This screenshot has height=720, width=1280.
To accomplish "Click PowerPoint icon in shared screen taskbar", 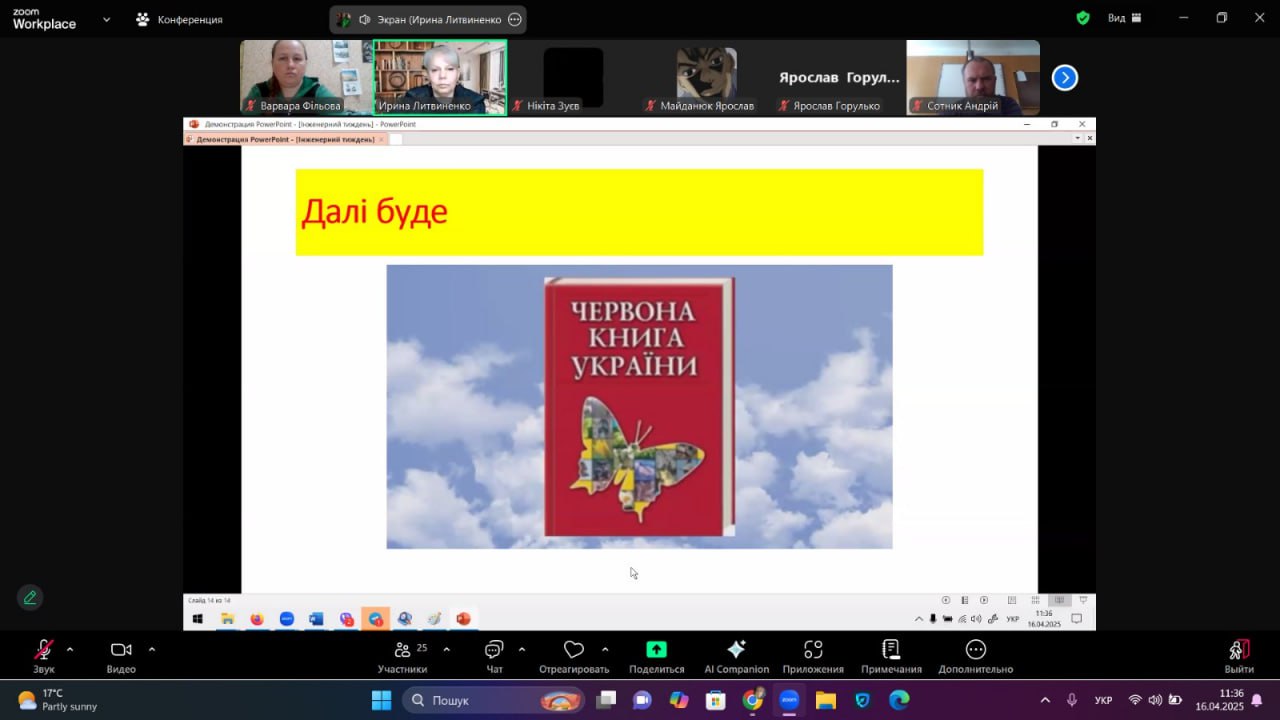I will [x=463, y=619].
